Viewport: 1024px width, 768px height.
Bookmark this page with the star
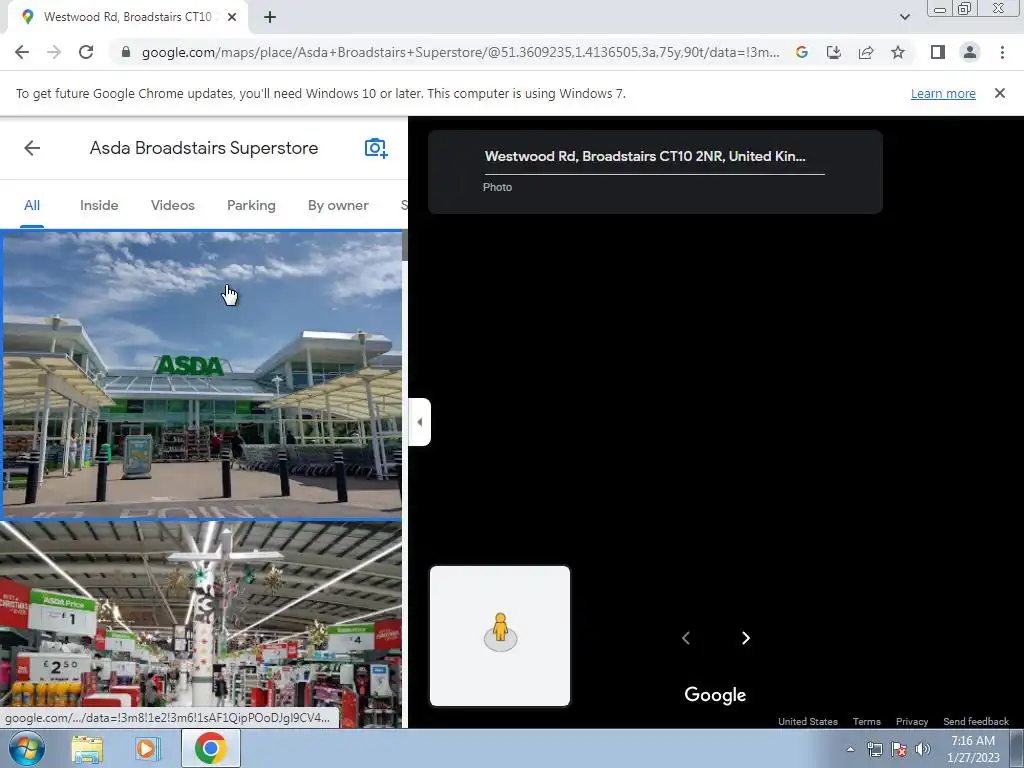pyautogui.click(x=898, y=52)
